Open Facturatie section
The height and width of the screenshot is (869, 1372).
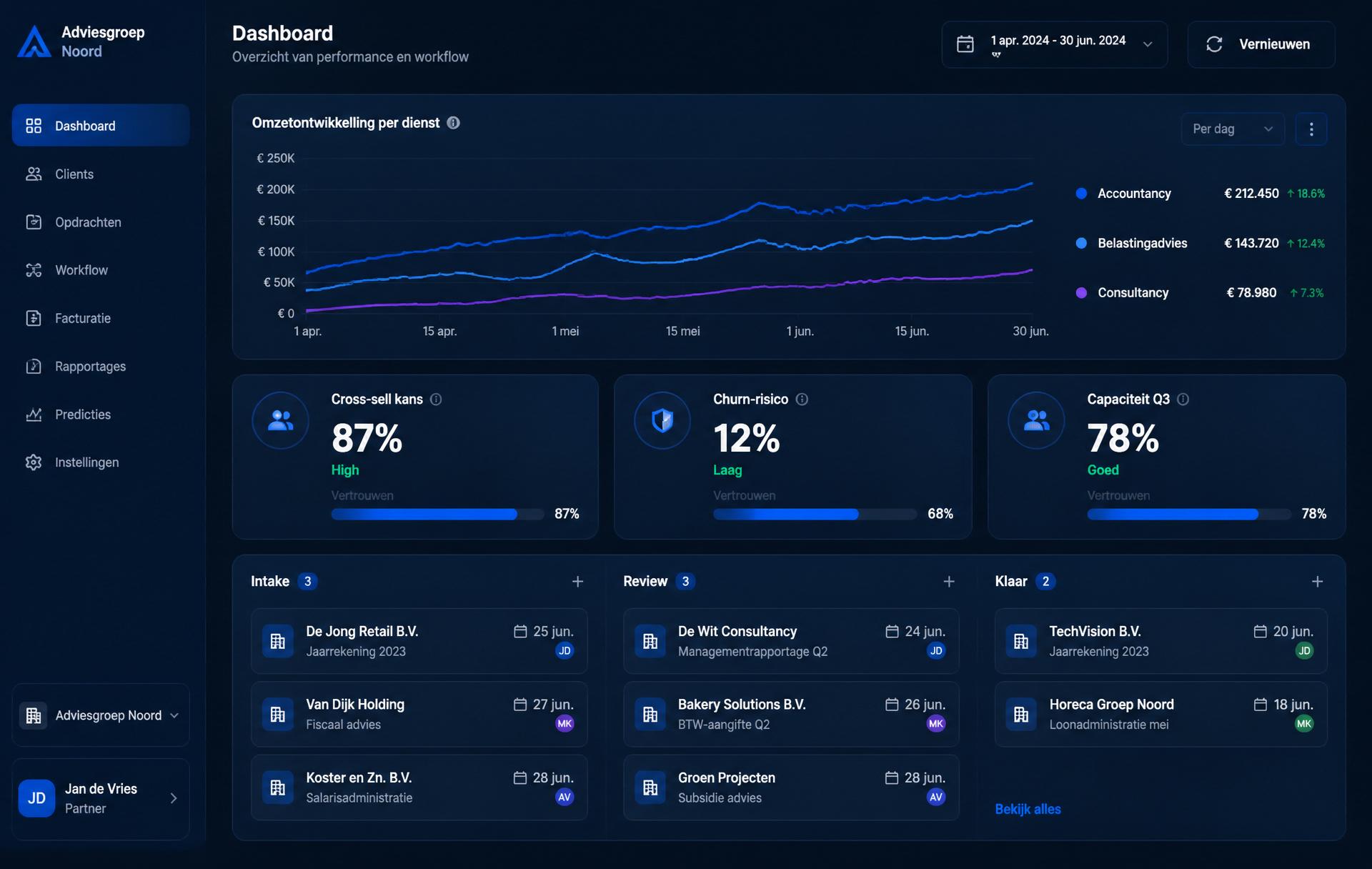click(101, 318)
